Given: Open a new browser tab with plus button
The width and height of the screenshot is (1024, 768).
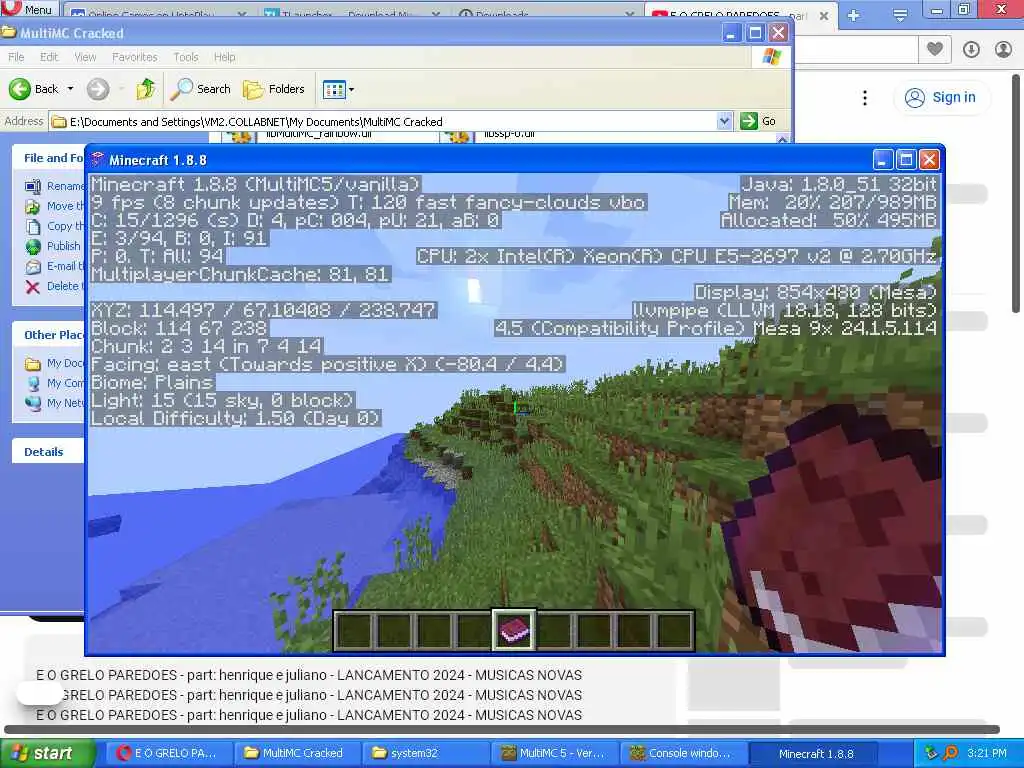Looking at the screenshot, I should pyautogui.click(x=854, y=15).
